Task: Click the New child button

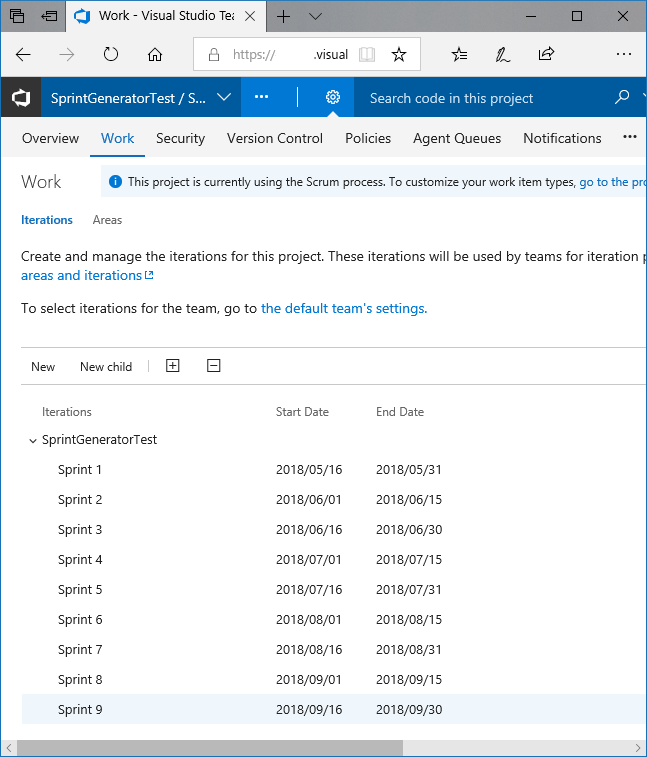Action: coord(106,366)
